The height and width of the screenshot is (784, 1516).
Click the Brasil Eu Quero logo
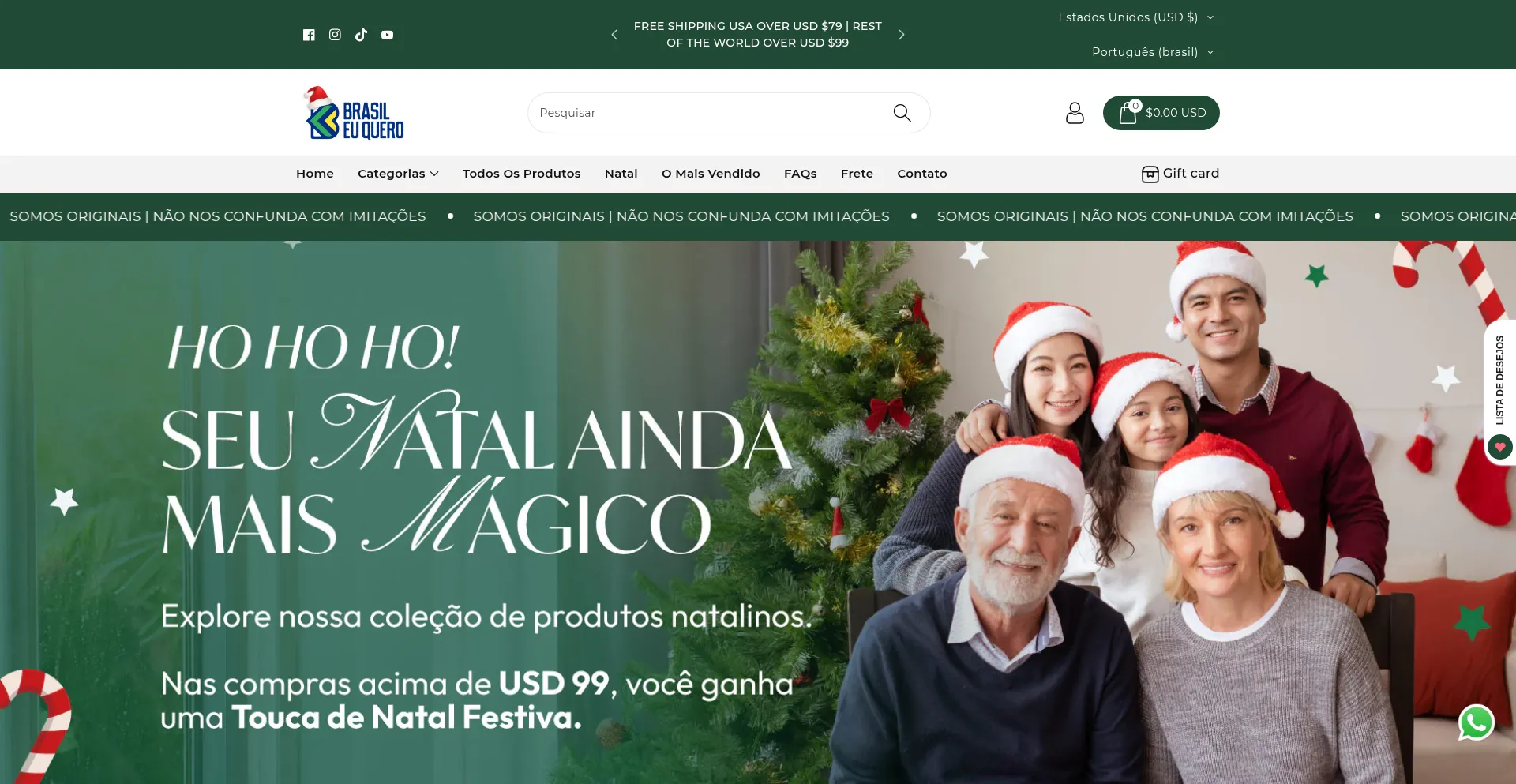pyautogui.click(x=354, y=113)
